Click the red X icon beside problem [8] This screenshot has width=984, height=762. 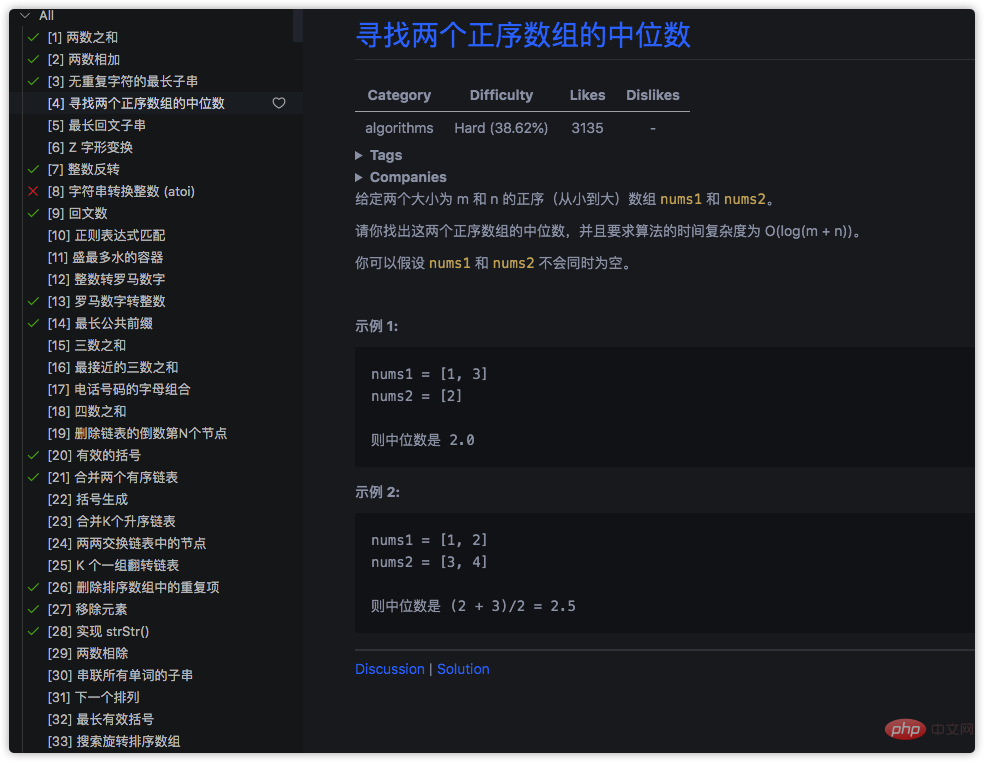tap(33, 191)
